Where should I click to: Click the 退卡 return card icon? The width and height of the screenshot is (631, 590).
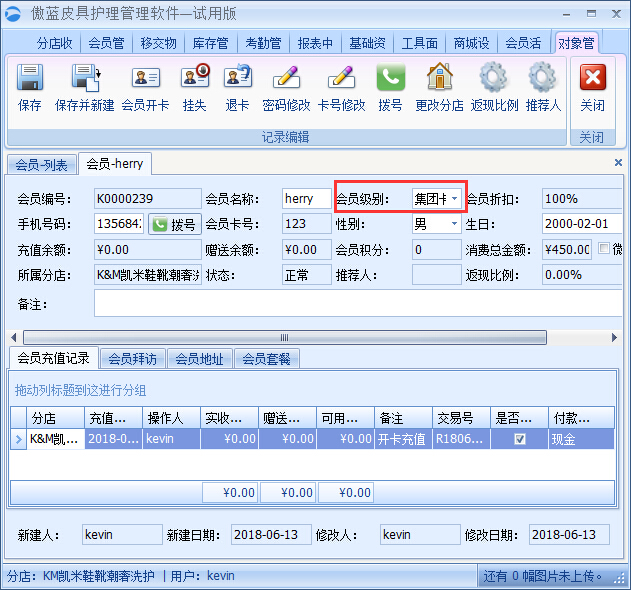(237, 80)
